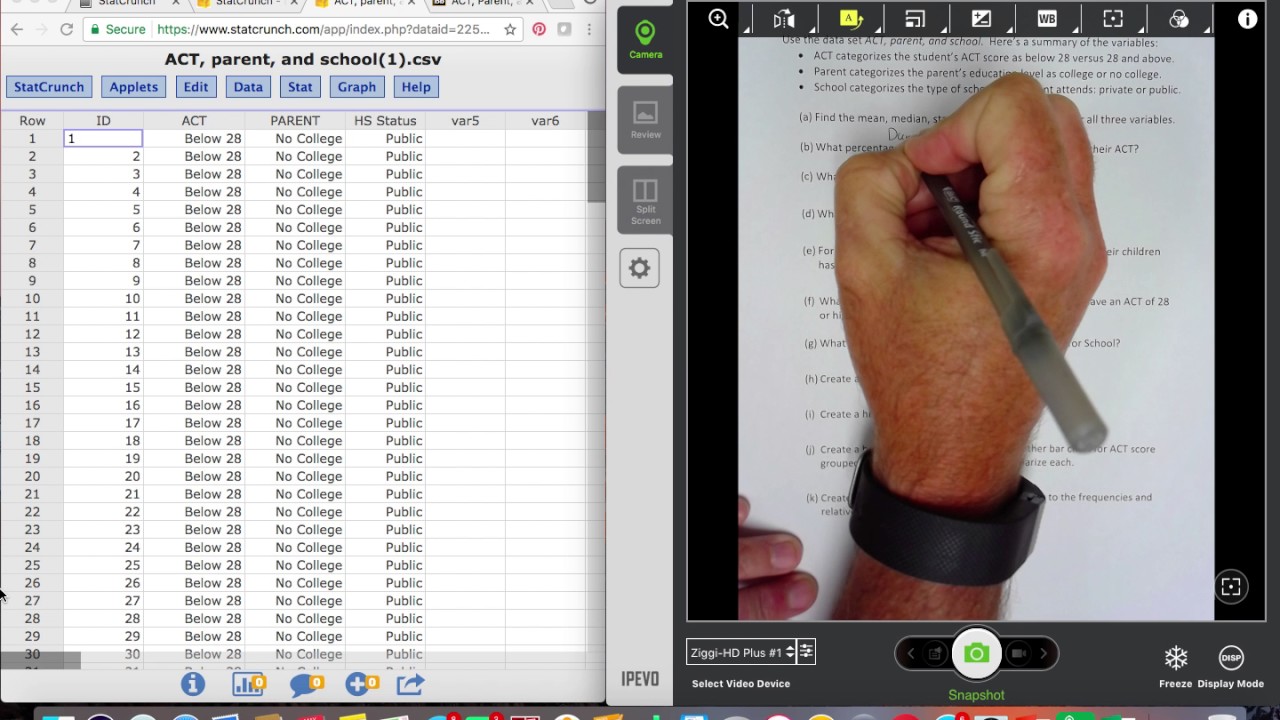Open the color filter tool
This screenshot has width=1280, height=720.
(x=1179, y=19)
